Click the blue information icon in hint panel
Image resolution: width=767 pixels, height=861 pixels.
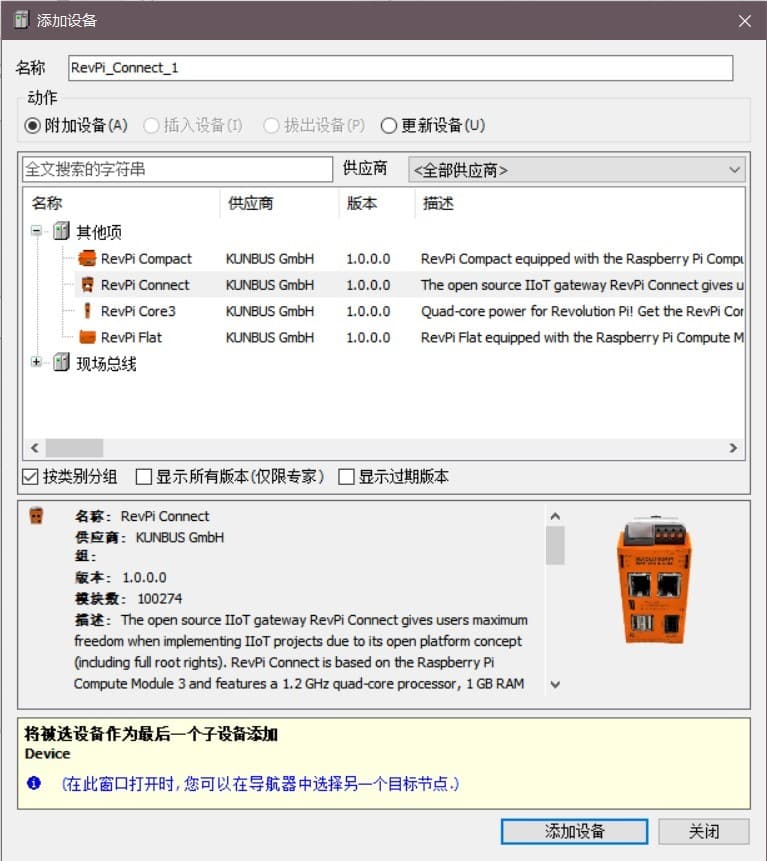(x=34, y=783)
